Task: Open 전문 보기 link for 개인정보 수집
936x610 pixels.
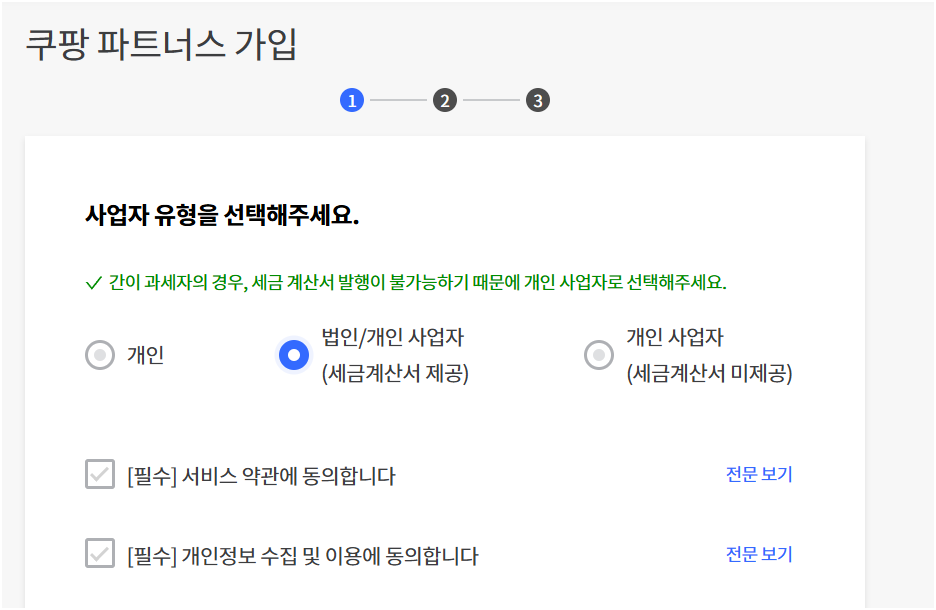Action: 759,554
